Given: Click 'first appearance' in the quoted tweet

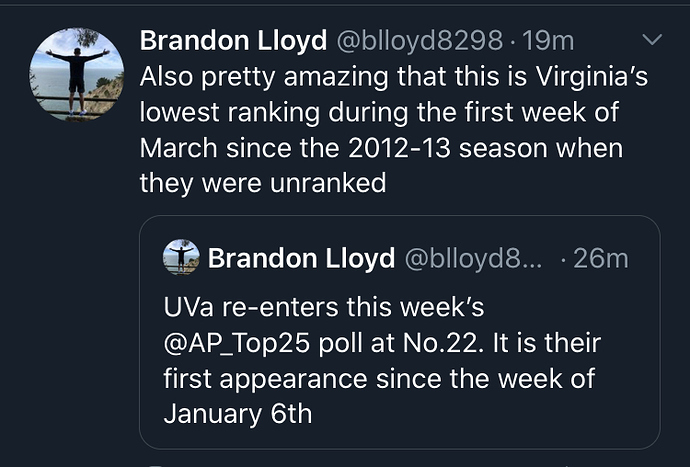Looking at the screenshot, I should [265, 379].
